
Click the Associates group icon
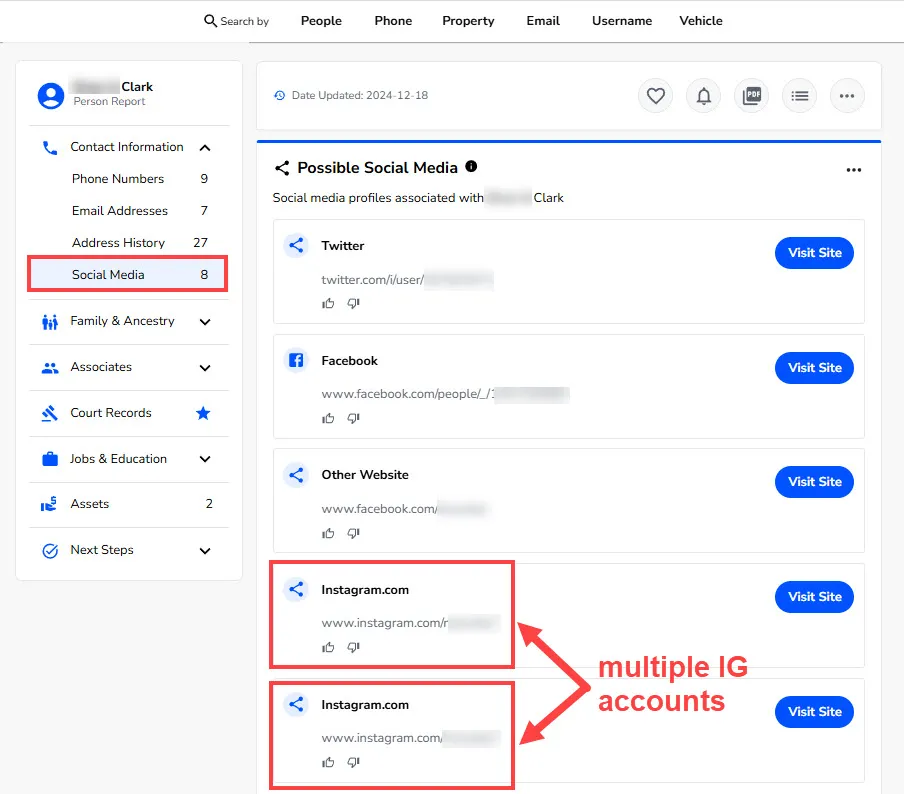pyautogui.click(x=50, y=368)
